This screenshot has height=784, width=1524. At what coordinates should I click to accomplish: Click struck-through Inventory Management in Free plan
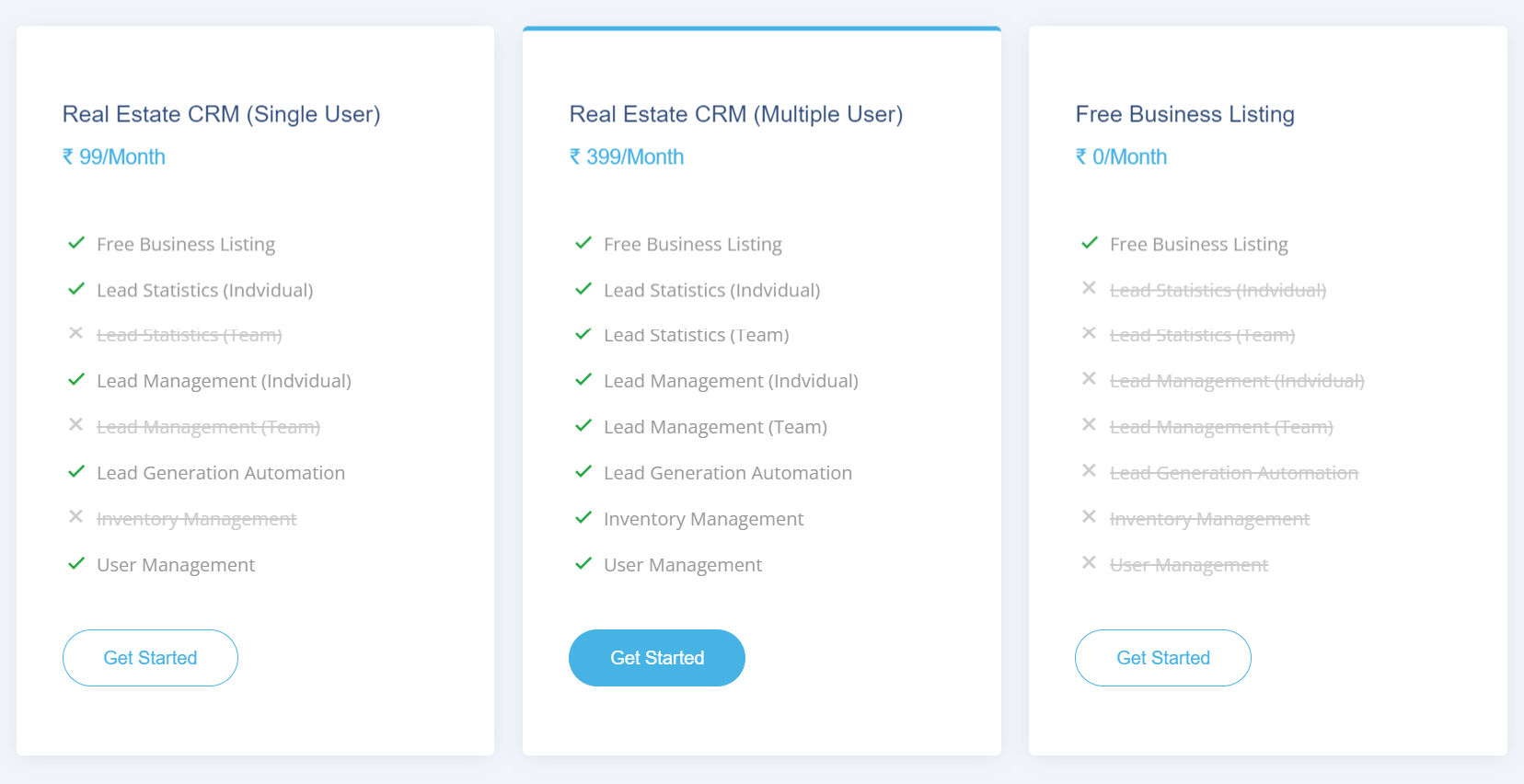pyautogui.click(x=1210, y=519)
